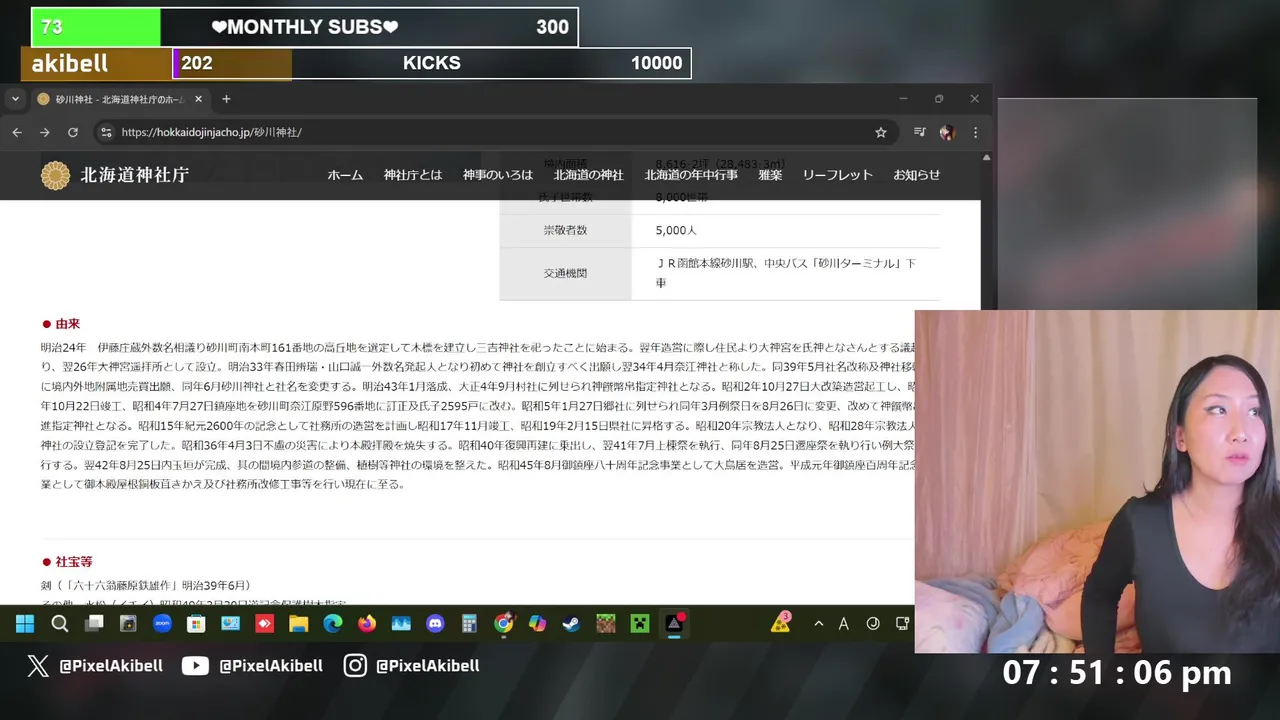
Task: Open 雅楽 navigation item
Action: pos(770,175)
